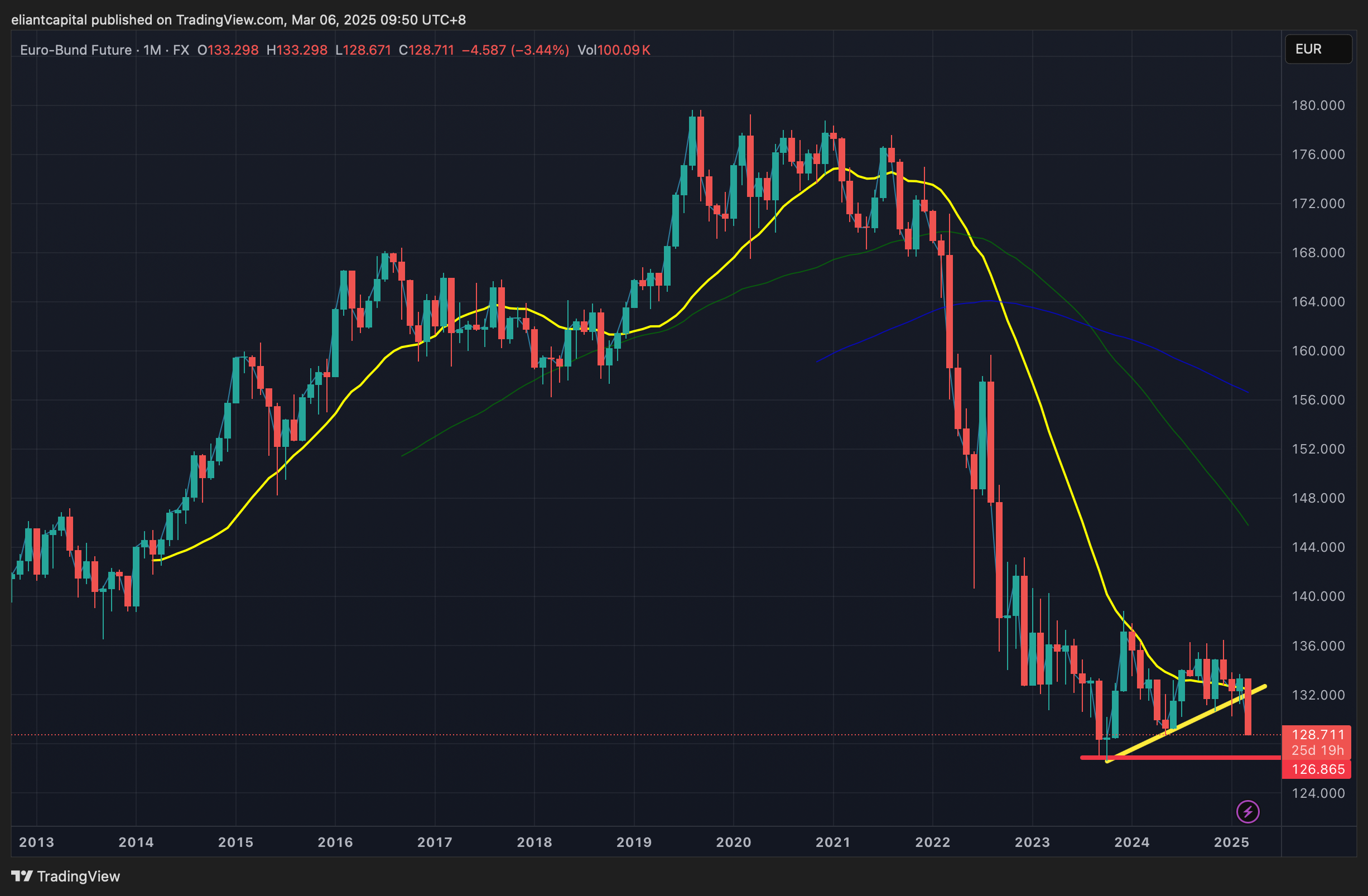Click the 180.000 price axis label
The image size is (1368, 896).
click(x=1318, y=105)
